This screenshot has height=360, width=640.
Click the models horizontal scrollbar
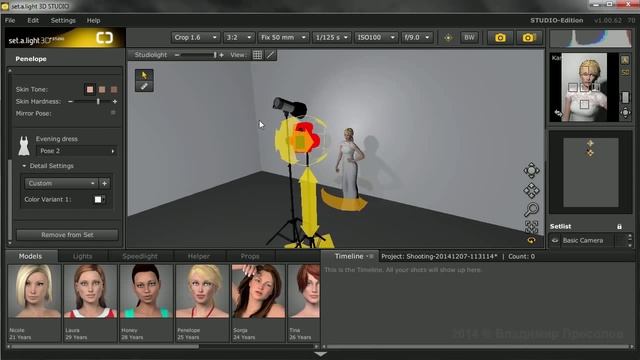pyautogui.click(x=105, y=347)
